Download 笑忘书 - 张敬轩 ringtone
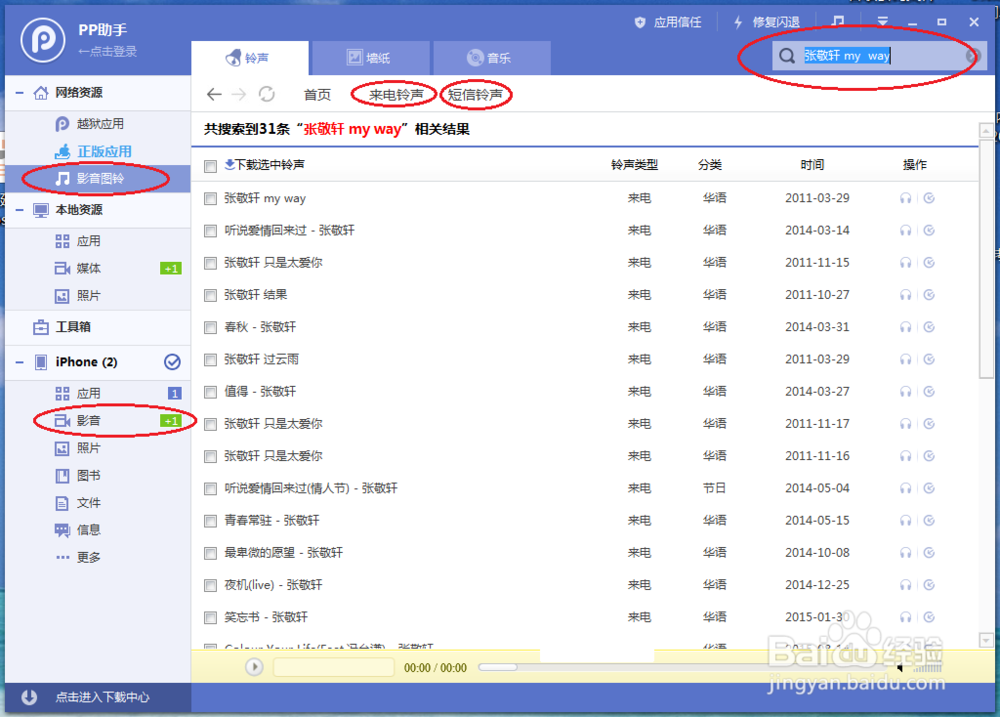The height and width of the screenshot is (717, 1000). tap(929, 617)
